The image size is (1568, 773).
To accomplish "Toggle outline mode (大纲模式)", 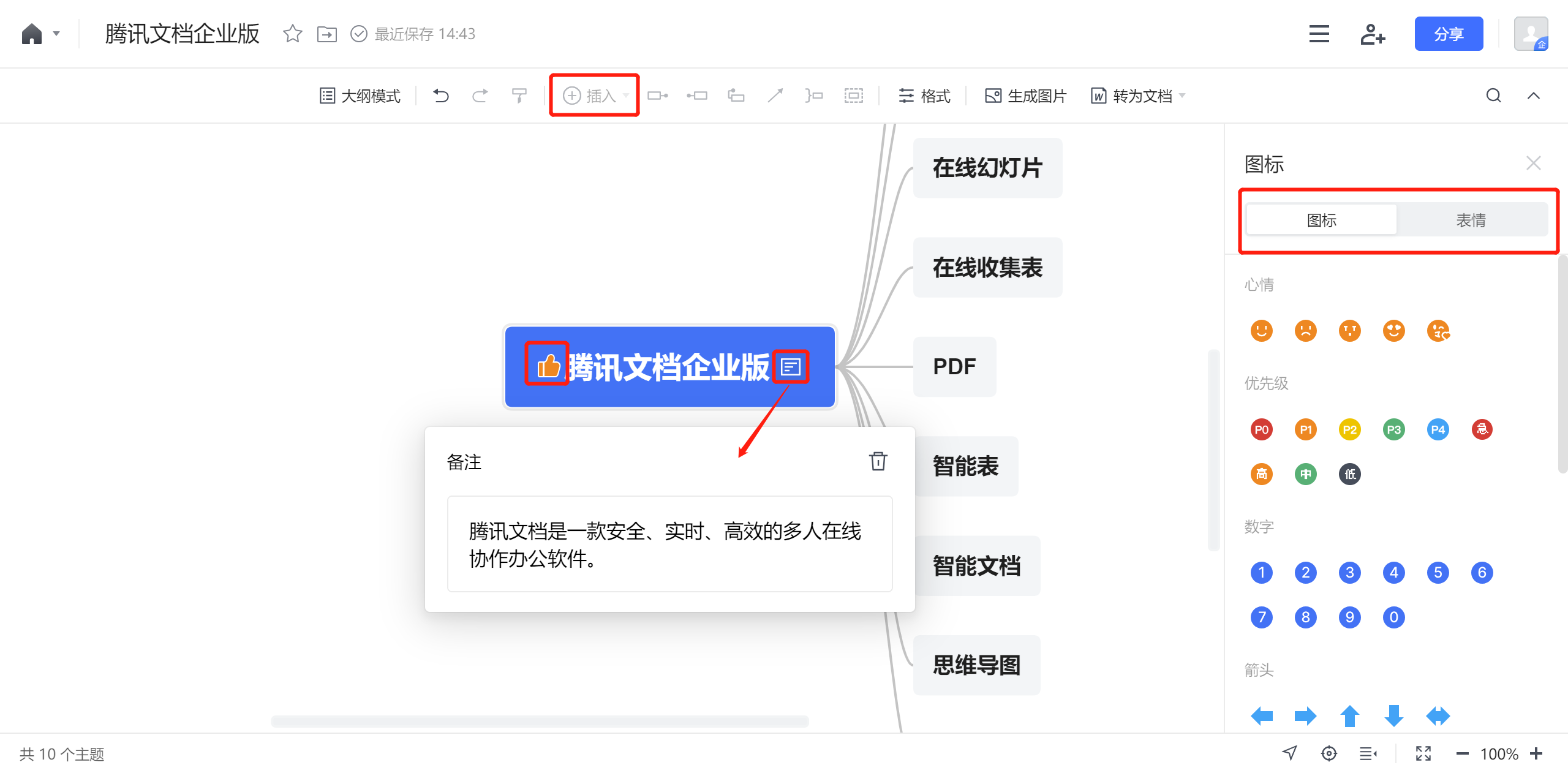I will coord(360,96).
